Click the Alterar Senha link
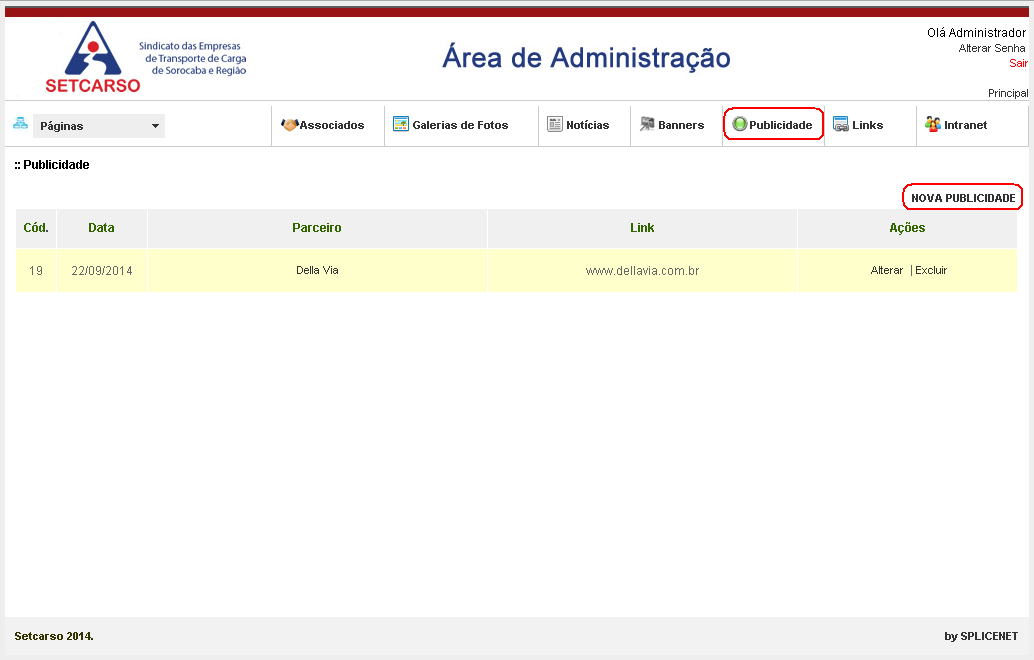 pyautogui.click(x=992, y=48)
